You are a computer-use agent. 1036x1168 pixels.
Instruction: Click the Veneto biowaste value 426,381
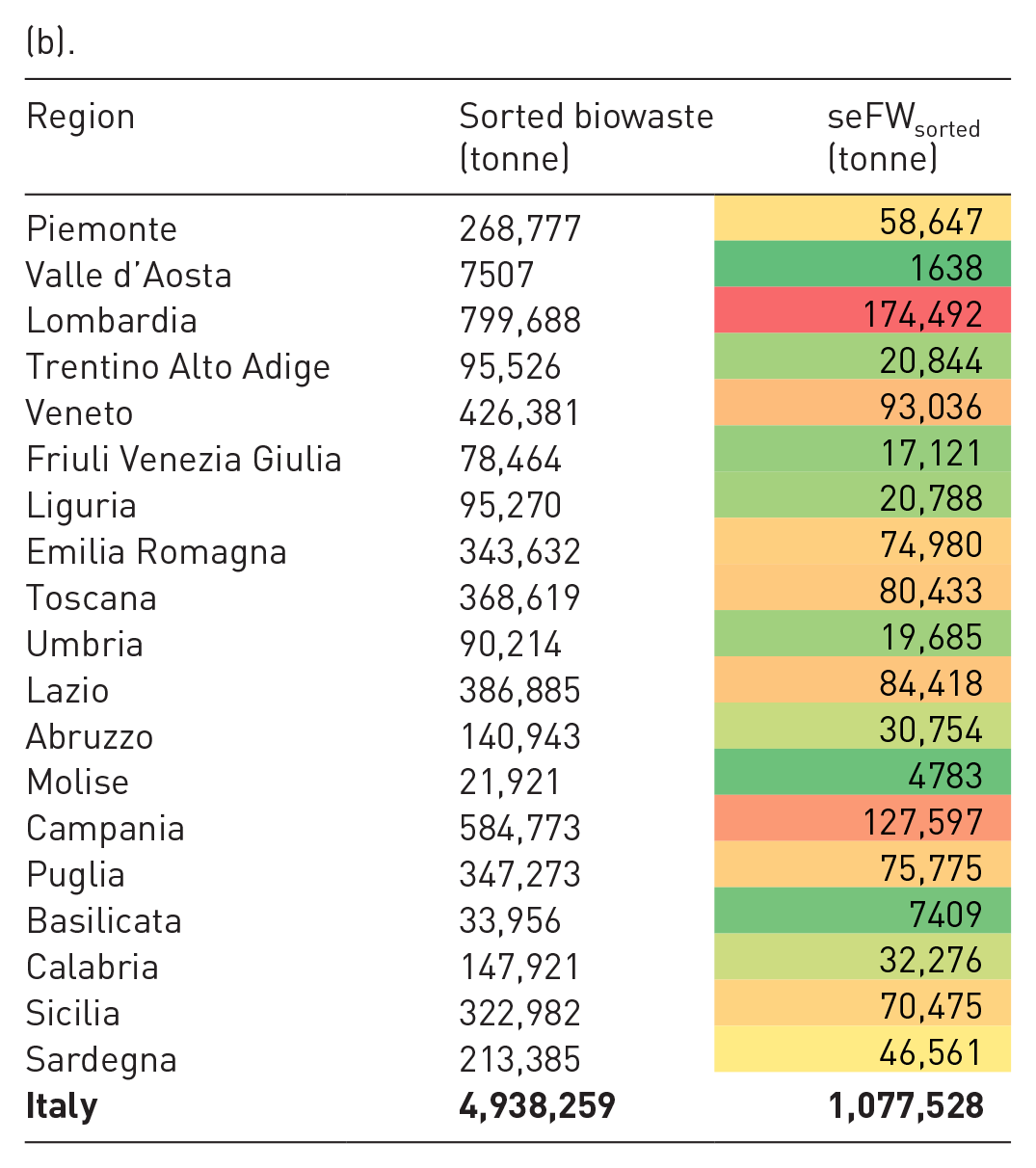pyautogui.click(x=520, y=413)
